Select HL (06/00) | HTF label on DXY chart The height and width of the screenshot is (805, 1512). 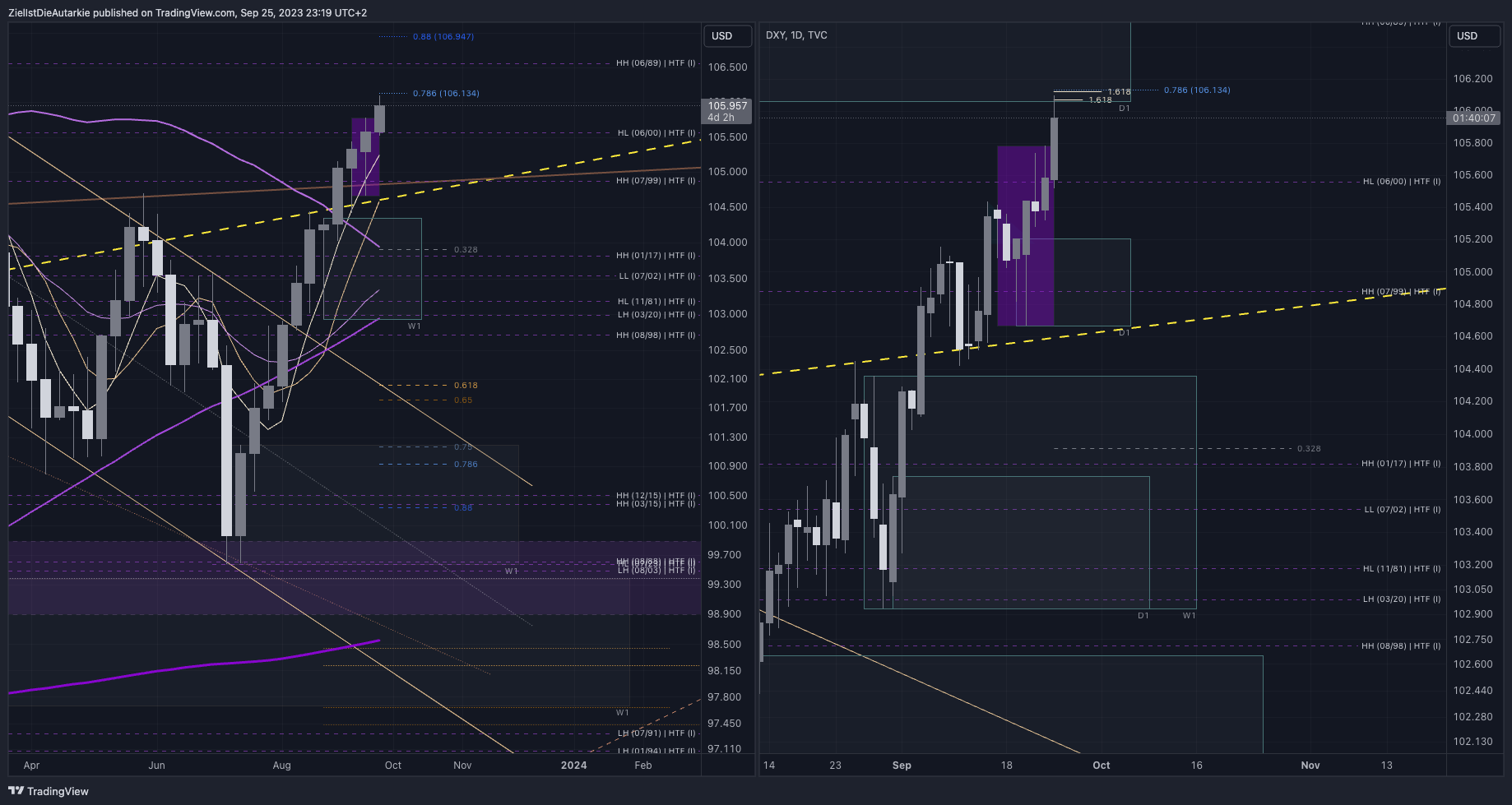tap(1402, 182)
